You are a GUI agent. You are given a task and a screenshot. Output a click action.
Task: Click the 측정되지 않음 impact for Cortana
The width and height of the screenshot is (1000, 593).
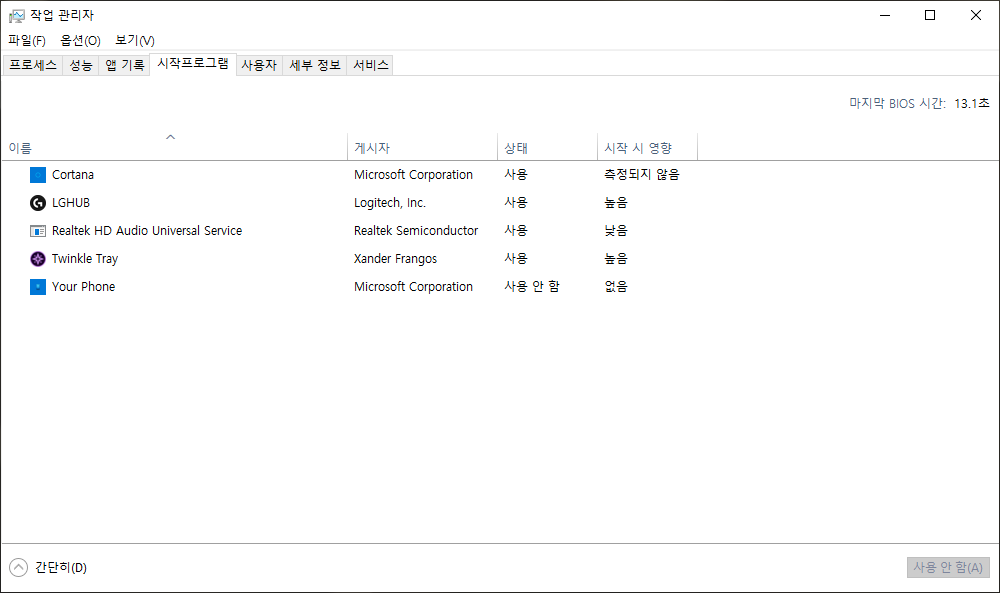(x=642, y=175)
